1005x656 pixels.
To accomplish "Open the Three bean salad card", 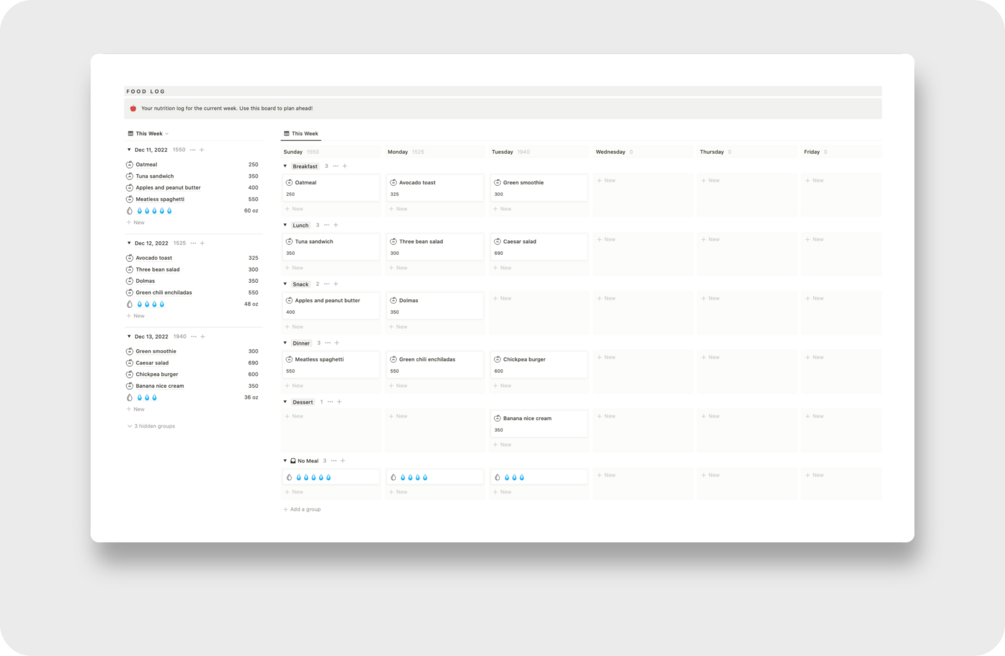I will click(435, 247).
